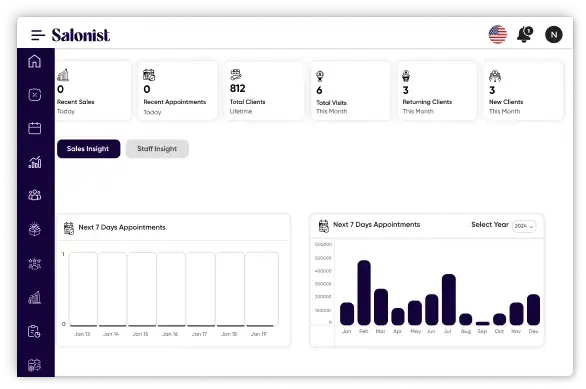
Task: Open the US flag language selector
Action: (x=497, y=35)
